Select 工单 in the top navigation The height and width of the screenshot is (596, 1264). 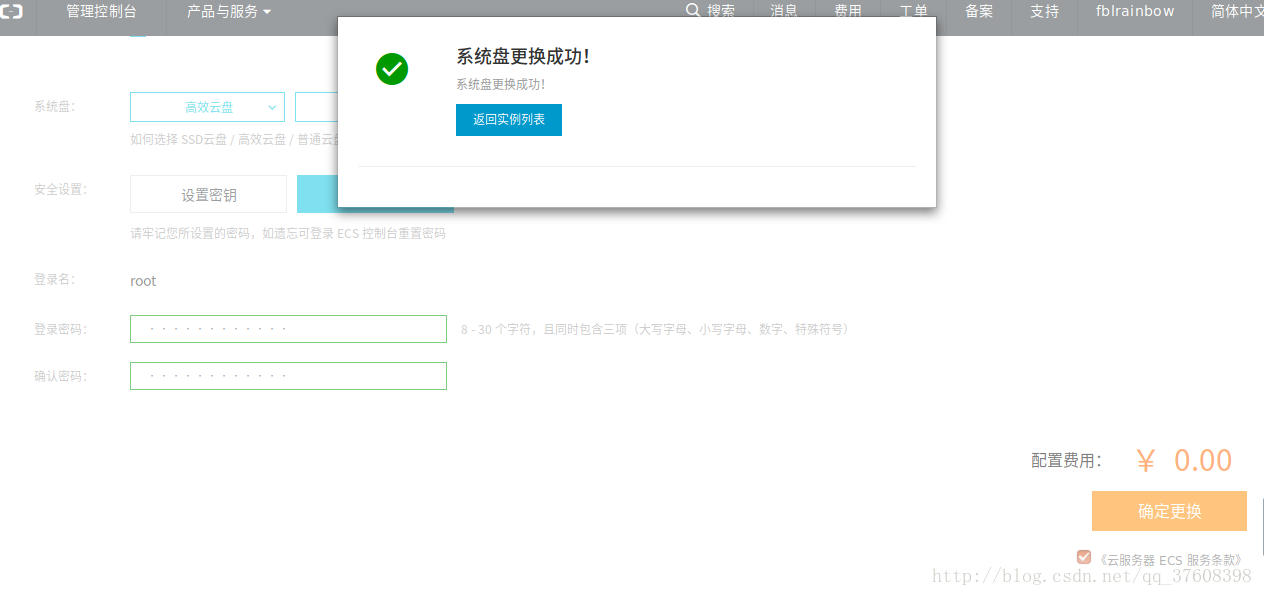pos(913,11)
